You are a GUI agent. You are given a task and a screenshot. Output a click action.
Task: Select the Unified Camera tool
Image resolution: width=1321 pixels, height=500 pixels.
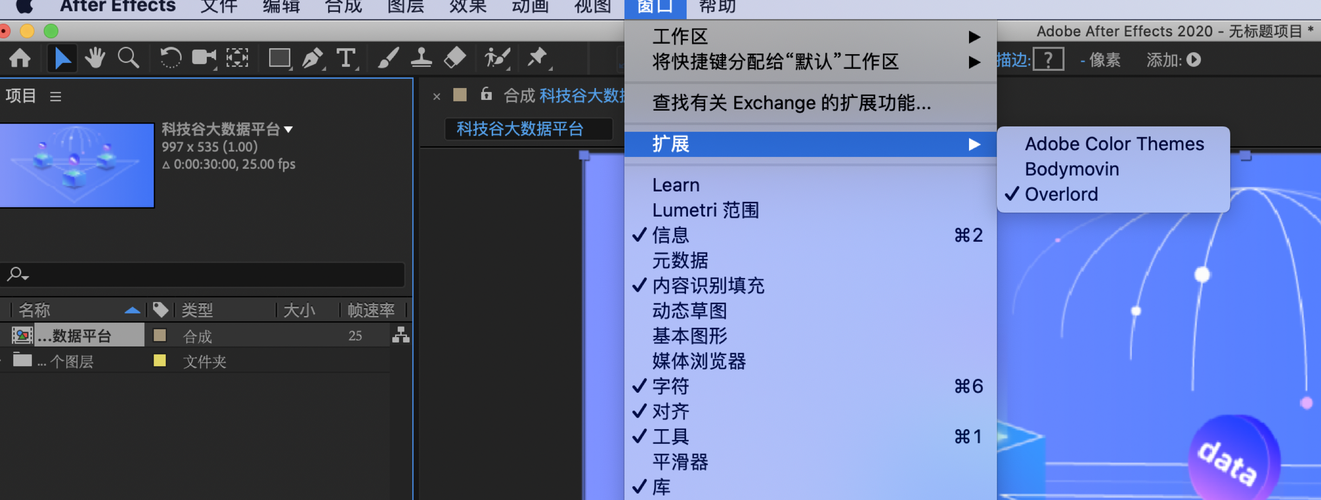[205, 58]
